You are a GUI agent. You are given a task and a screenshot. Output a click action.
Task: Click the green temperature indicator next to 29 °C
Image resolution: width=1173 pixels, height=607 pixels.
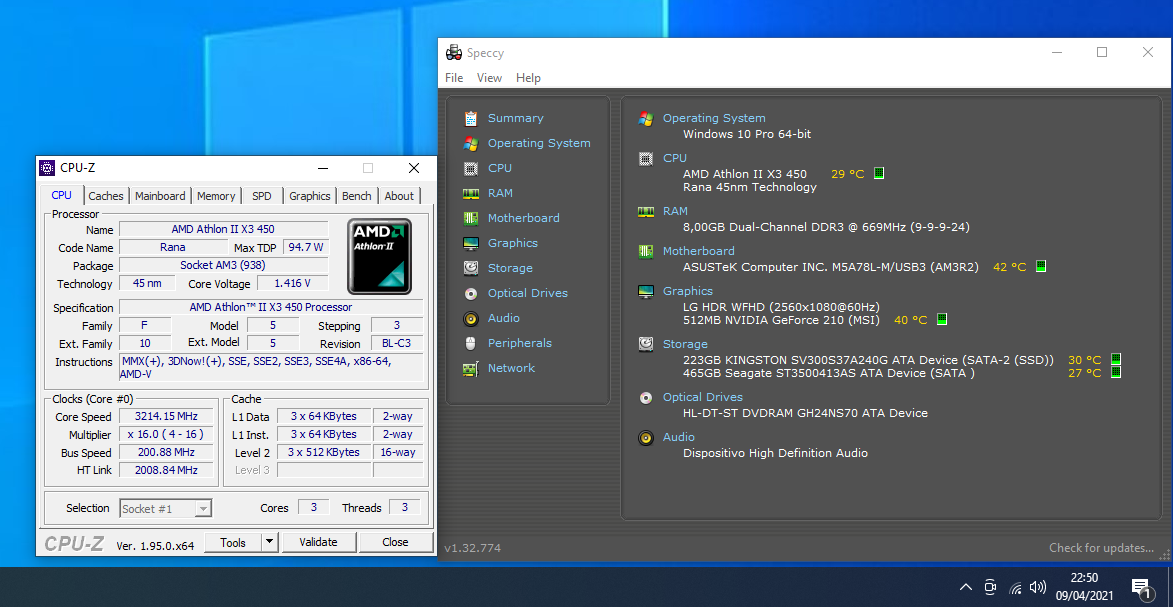pyautogui.click(x=879, y=174)
